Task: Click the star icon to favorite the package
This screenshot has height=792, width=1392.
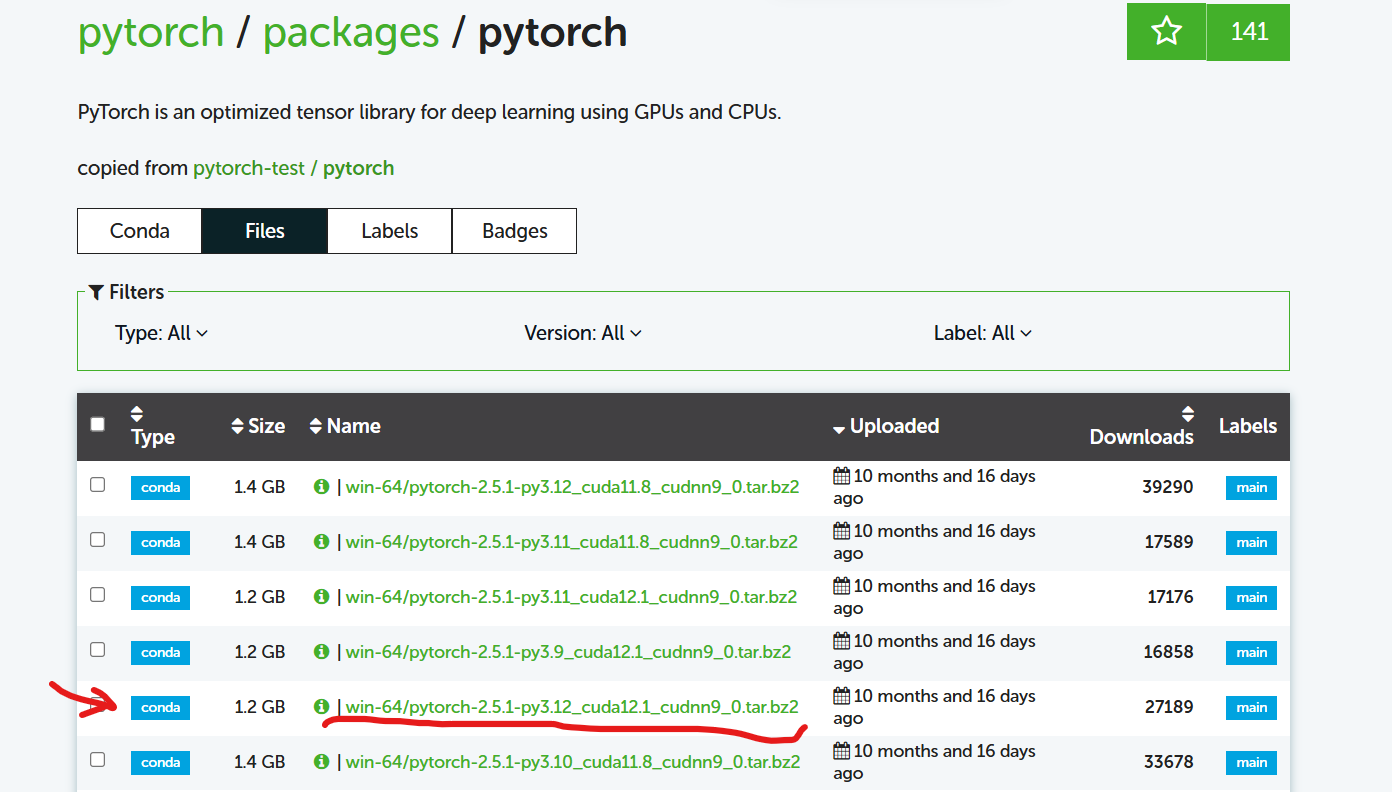Action: [x=1165, y=31]
